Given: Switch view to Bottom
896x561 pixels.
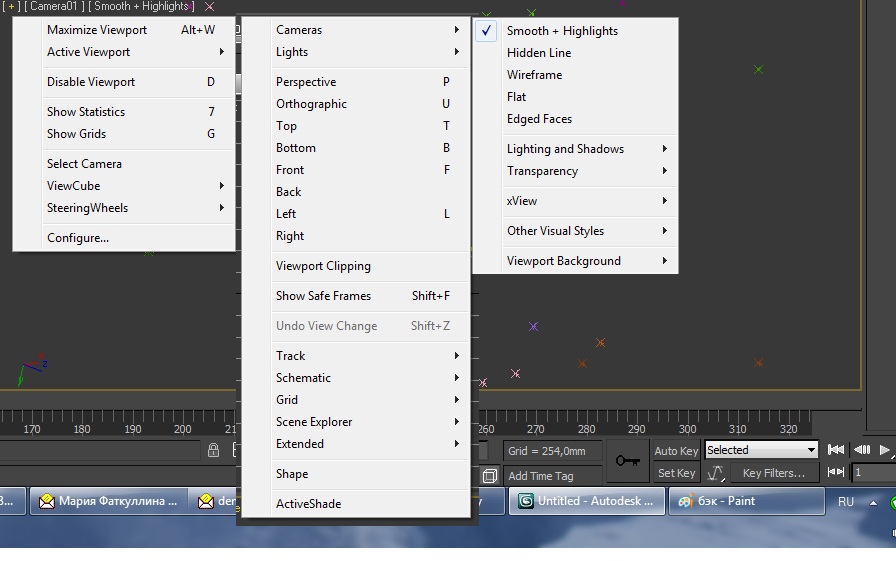Looking at the screenshot, I should (x=357, y=148).
